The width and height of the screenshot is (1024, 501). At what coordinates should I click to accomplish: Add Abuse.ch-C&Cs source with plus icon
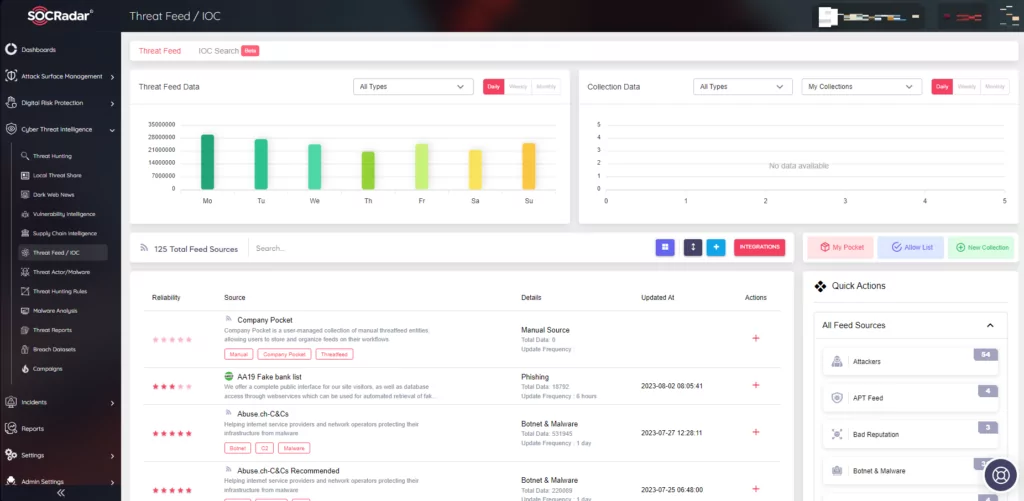756,432
